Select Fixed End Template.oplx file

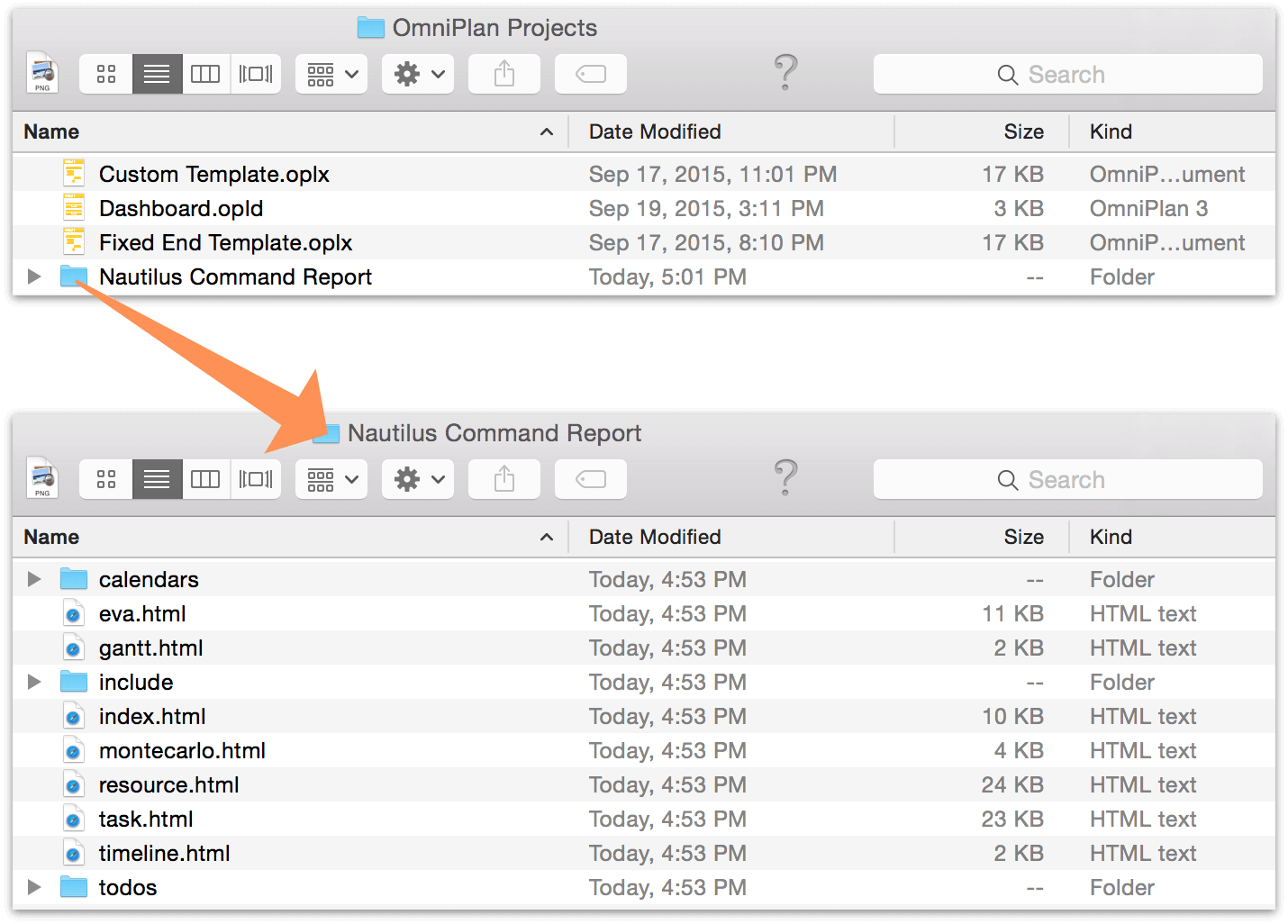[226, 242]
